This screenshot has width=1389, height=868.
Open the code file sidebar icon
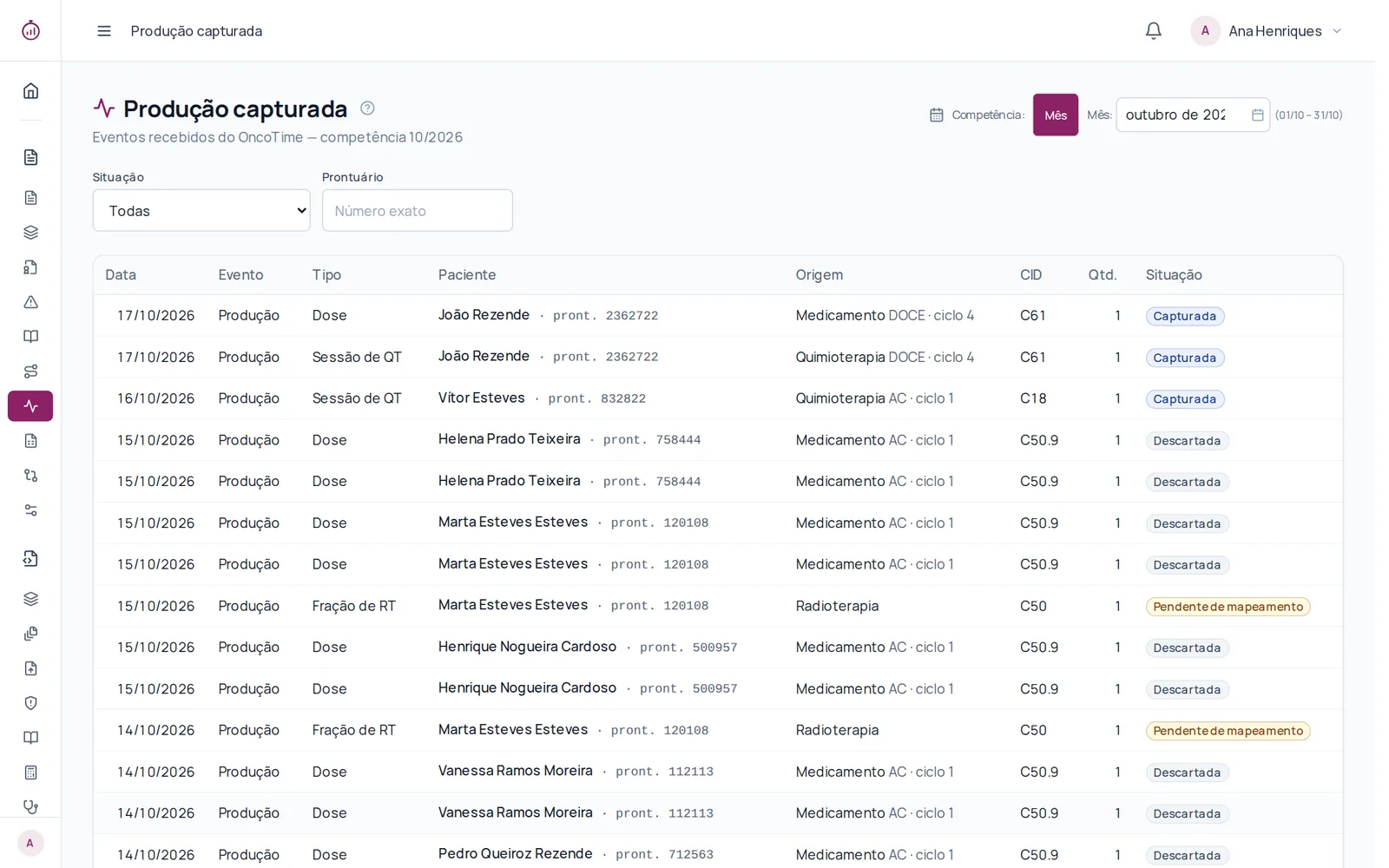pyautogui.click(x=30, y=559)
